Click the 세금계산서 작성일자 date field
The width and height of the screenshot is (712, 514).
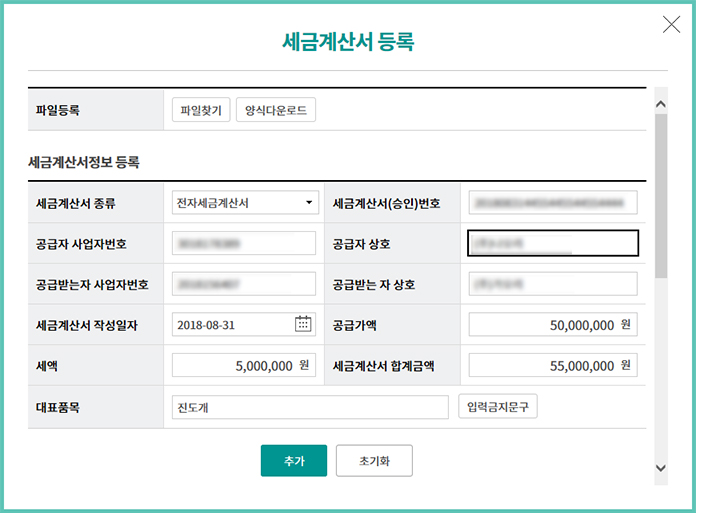[232, 325]
